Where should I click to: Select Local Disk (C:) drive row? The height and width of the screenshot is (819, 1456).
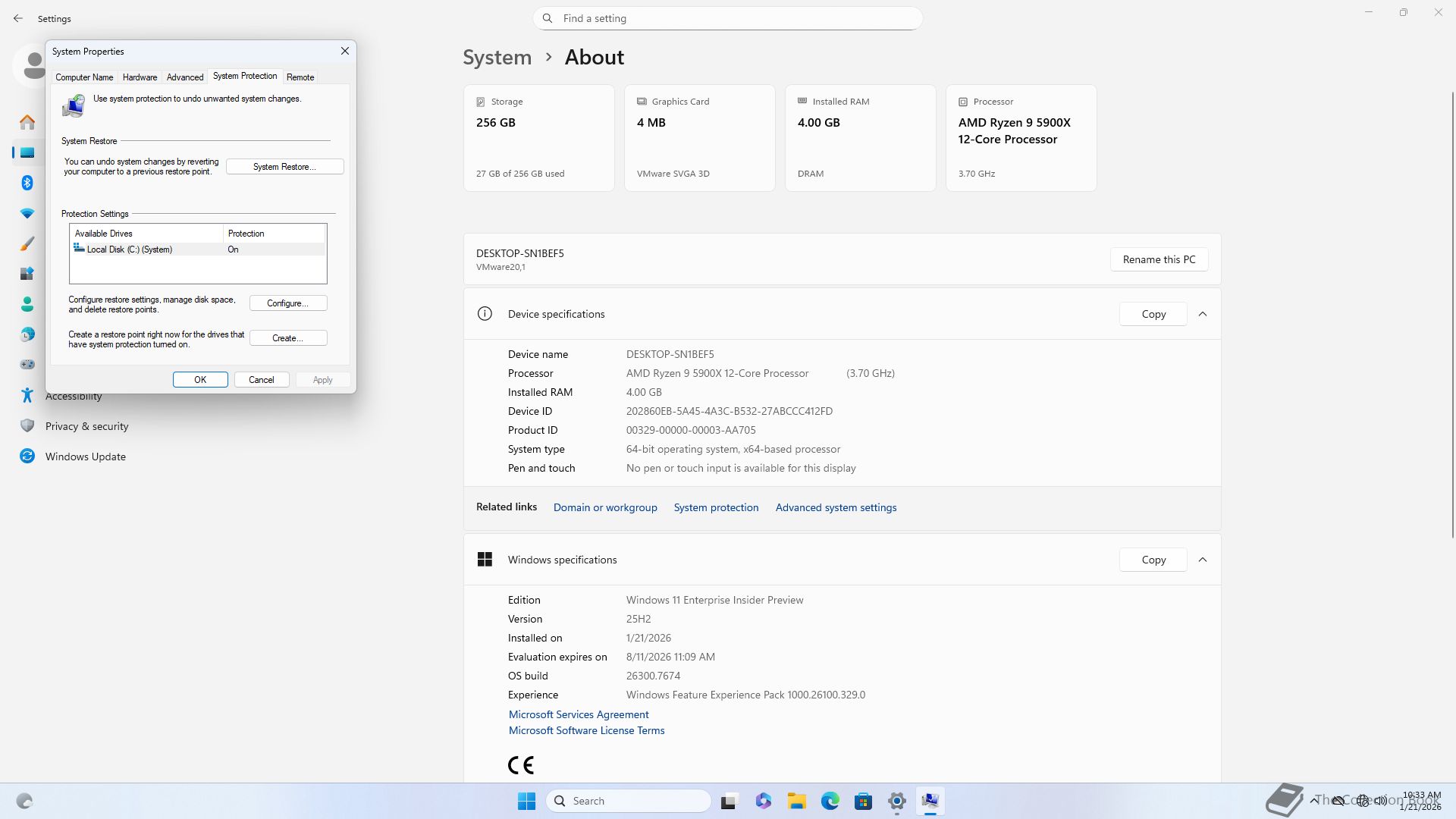coord(130,249)
